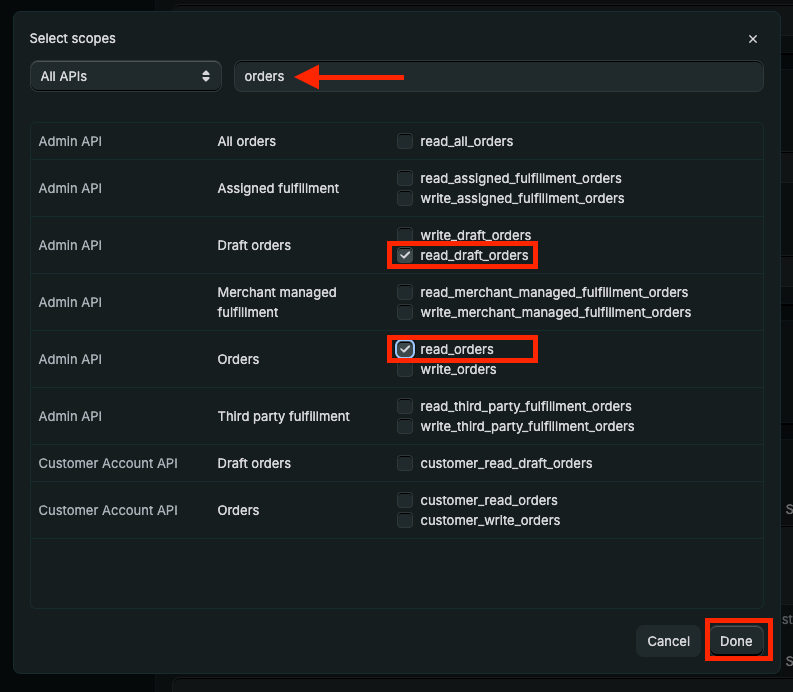The image size is (793, 692).
Task: Tick read_third_party_fulfillment_orders checkbox
Action: [405, 406]
